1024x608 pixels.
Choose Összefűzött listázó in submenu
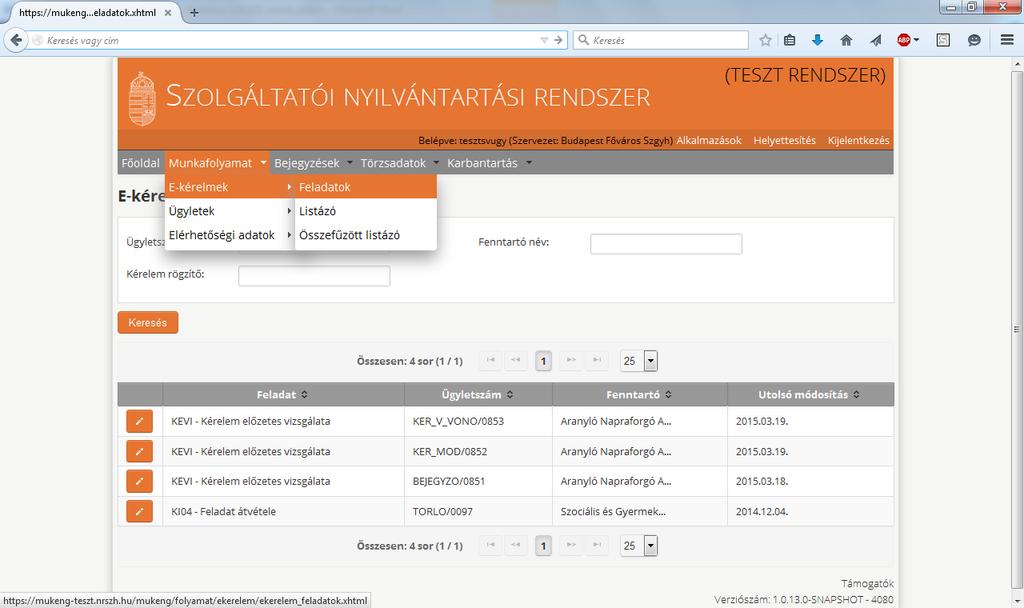click(x=366, y=235)
